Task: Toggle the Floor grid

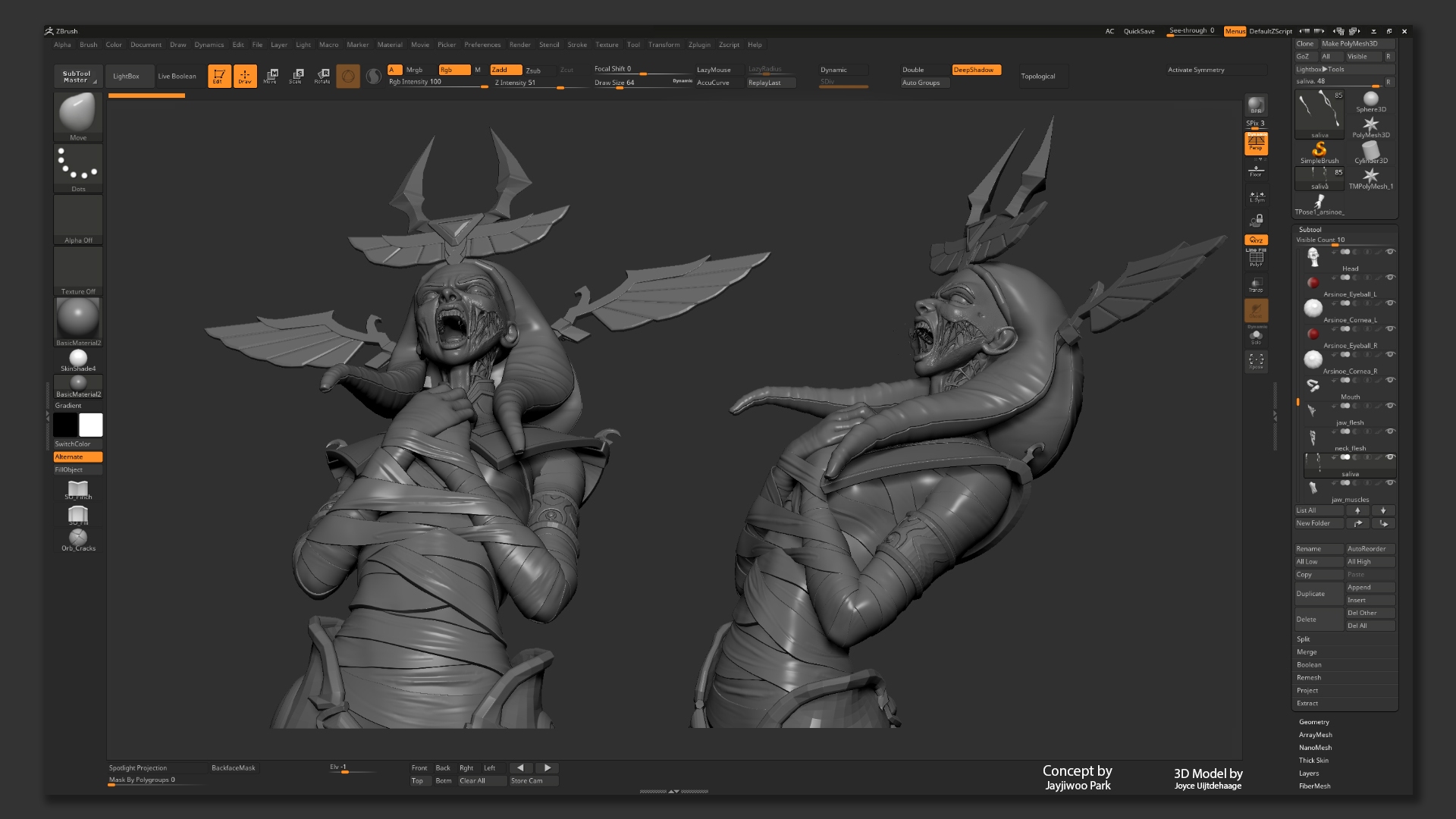Action: pyautogui.click(x=1256, y=171)
